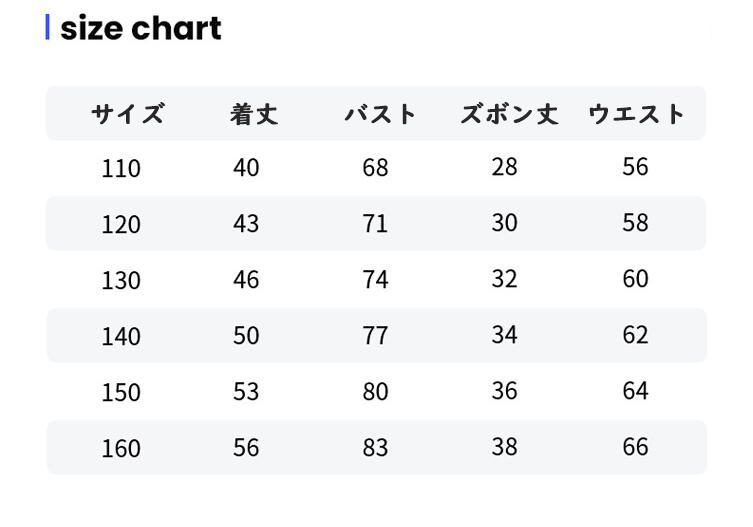Select the バスト column header
This screenshot has width=753, height=527.
pos(380,114)
